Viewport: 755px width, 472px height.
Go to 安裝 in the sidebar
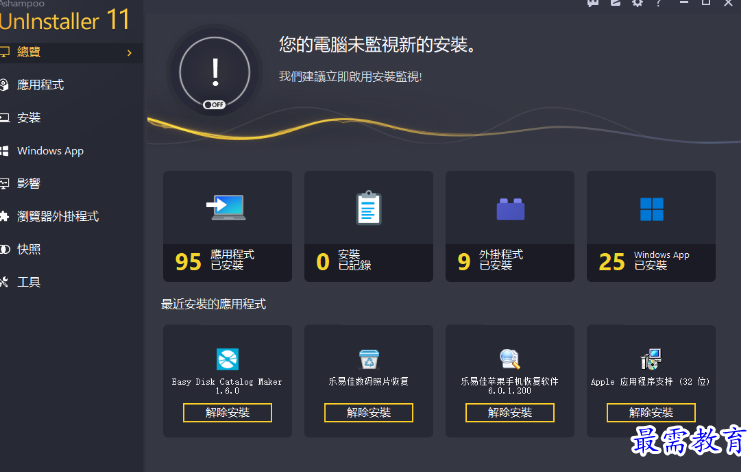pos(29,118)
